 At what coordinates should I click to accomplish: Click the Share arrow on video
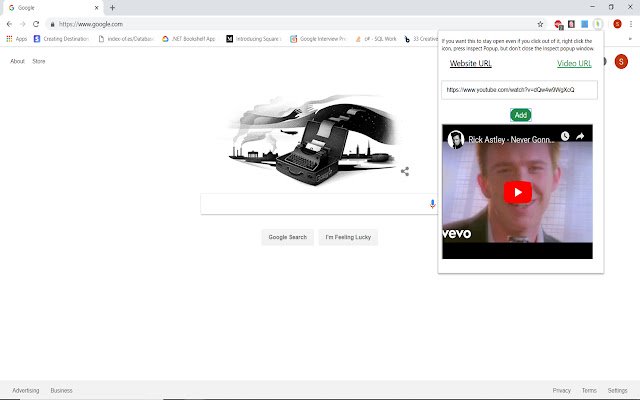580,136
